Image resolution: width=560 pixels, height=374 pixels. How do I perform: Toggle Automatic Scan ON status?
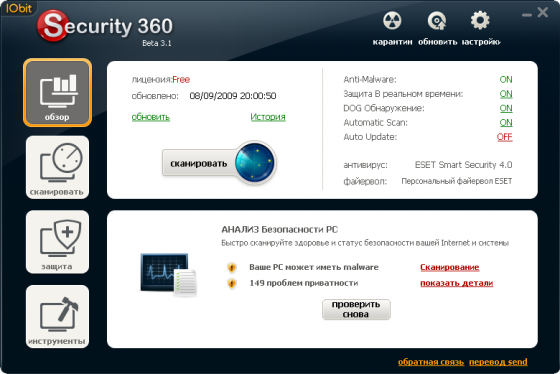(x=506, y=123)
